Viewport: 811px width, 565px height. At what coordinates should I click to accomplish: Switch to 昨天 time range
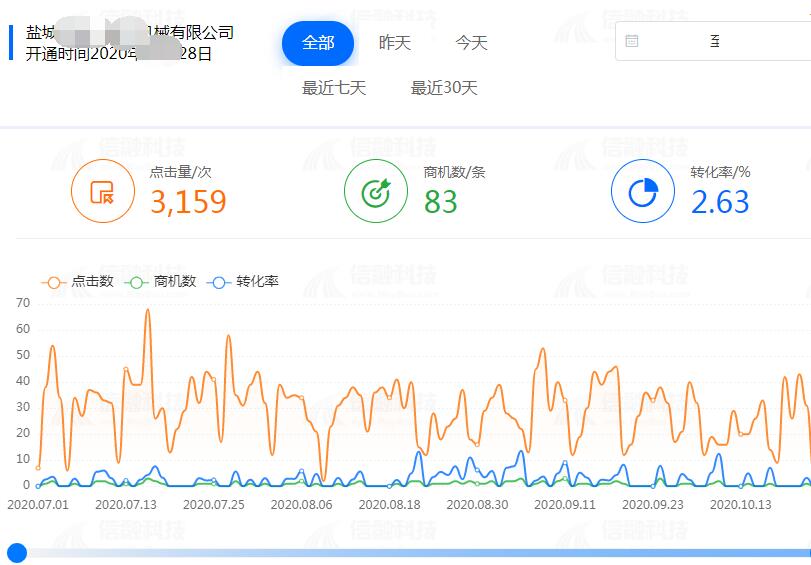pyautogui.click(x=395, y=43)
